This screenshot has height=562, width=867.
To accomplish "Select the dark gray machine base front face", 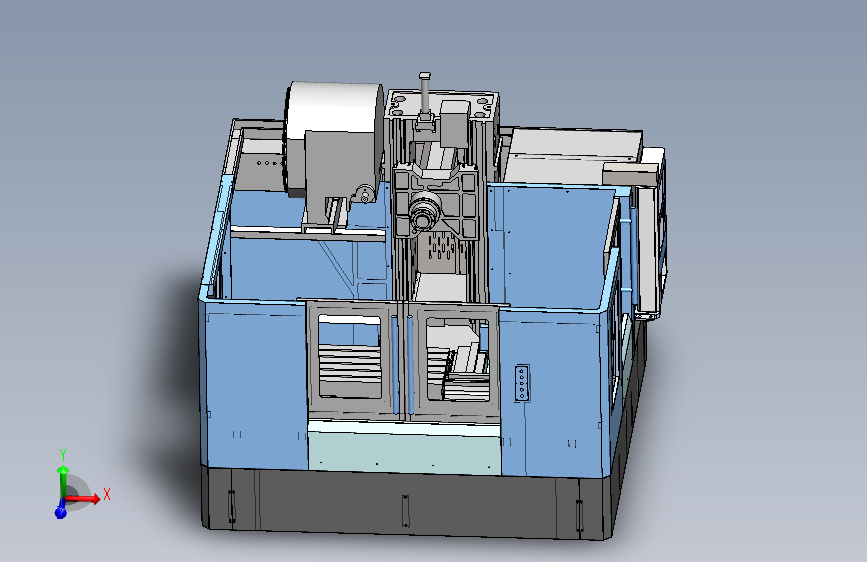I will (406, 503).
